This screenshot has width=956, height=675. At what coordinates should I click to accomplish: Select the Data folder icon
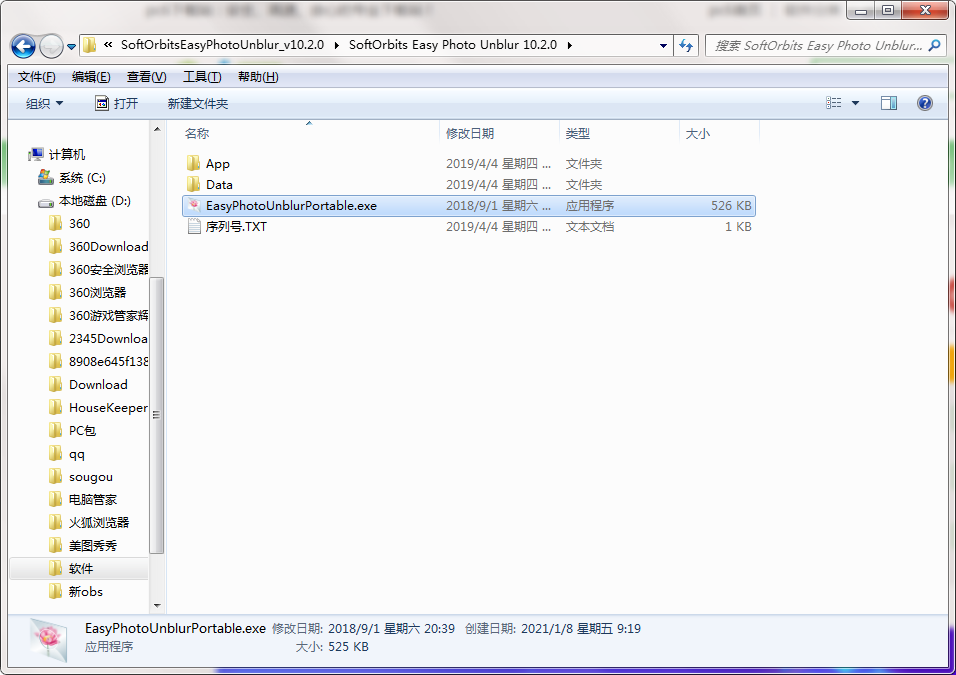(x=194, y=184)
